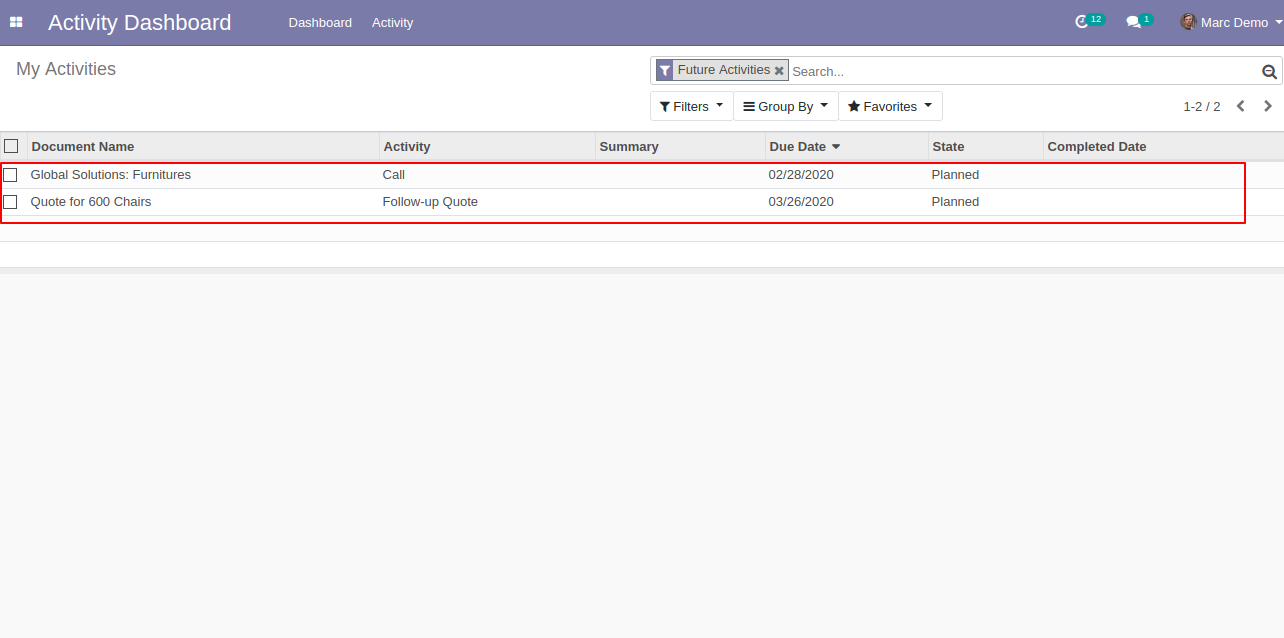Click the Due Date sort arrow

click(836, 147)
